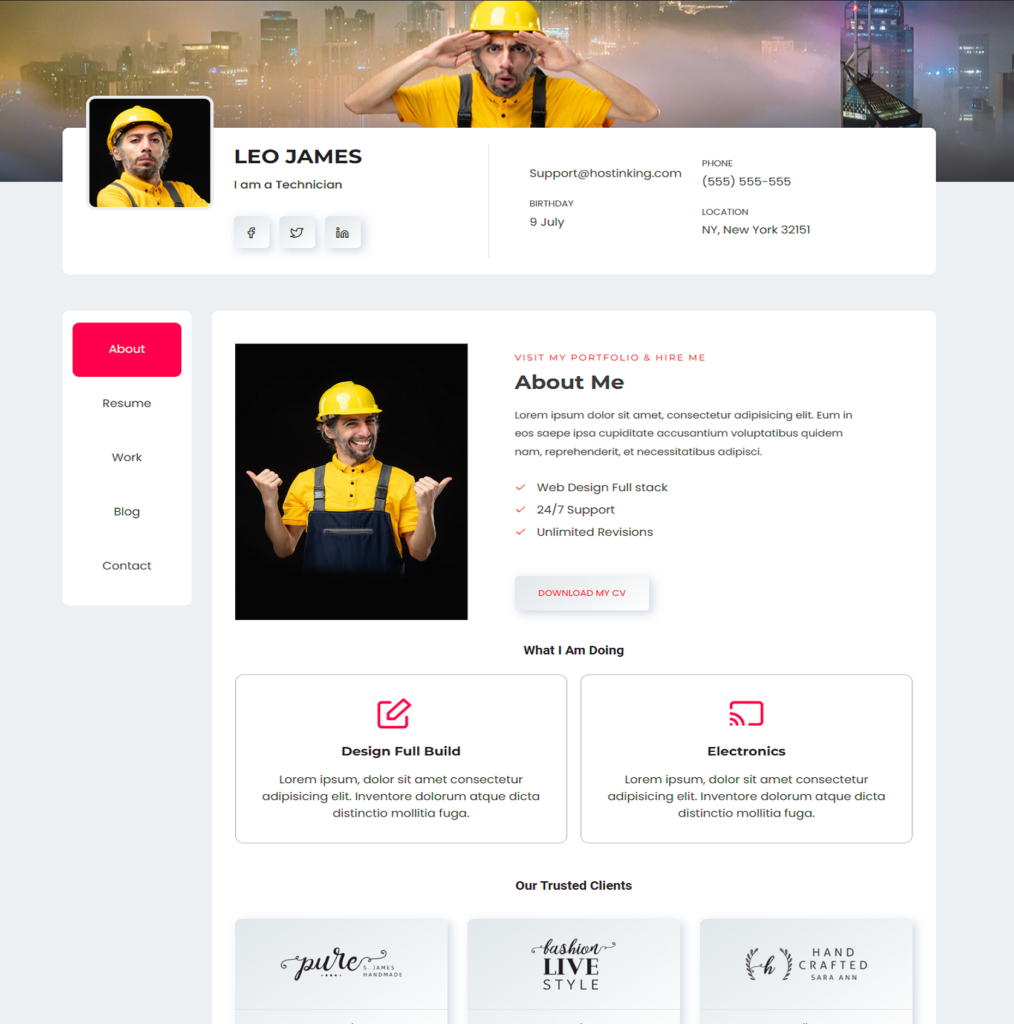
Task: Click checkmark beside Web Design Full stack
Action: point(520,488)
